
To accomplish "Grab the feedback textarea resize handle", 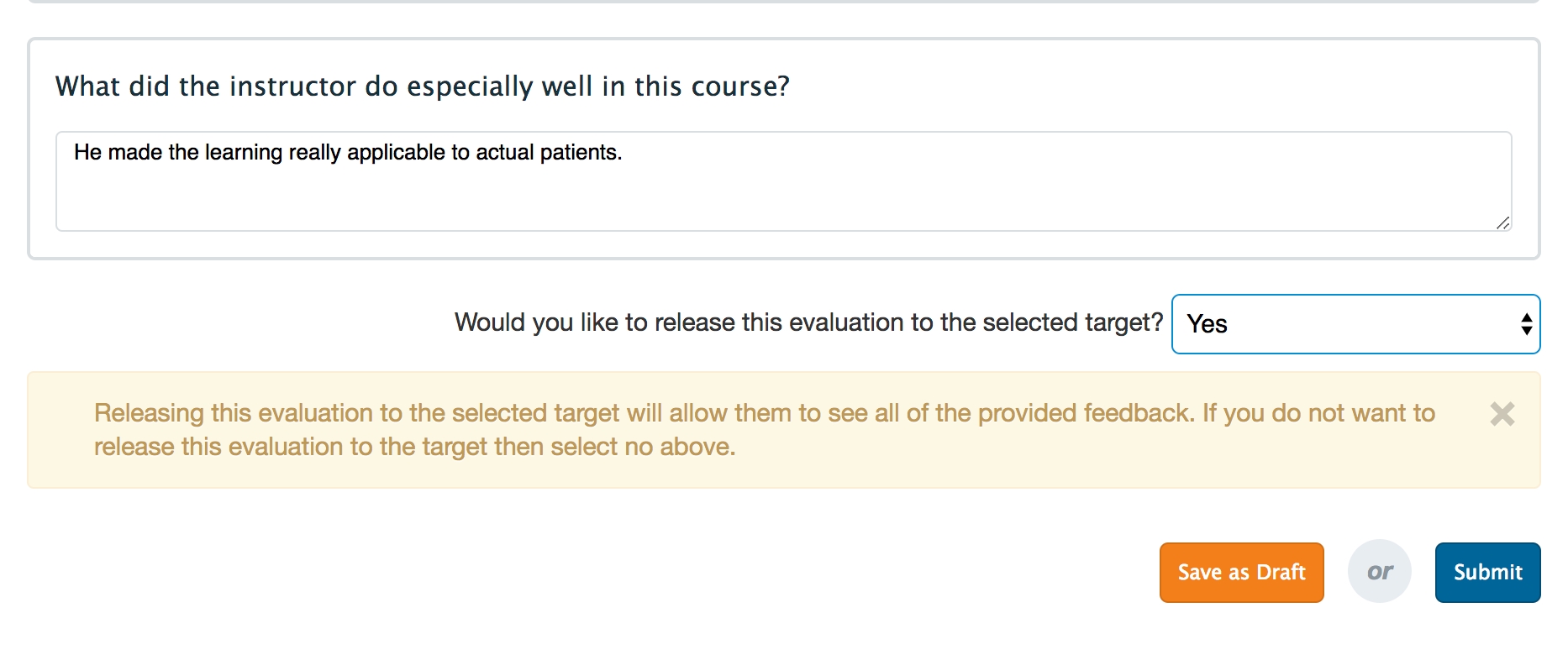I will pos(1502,223).
